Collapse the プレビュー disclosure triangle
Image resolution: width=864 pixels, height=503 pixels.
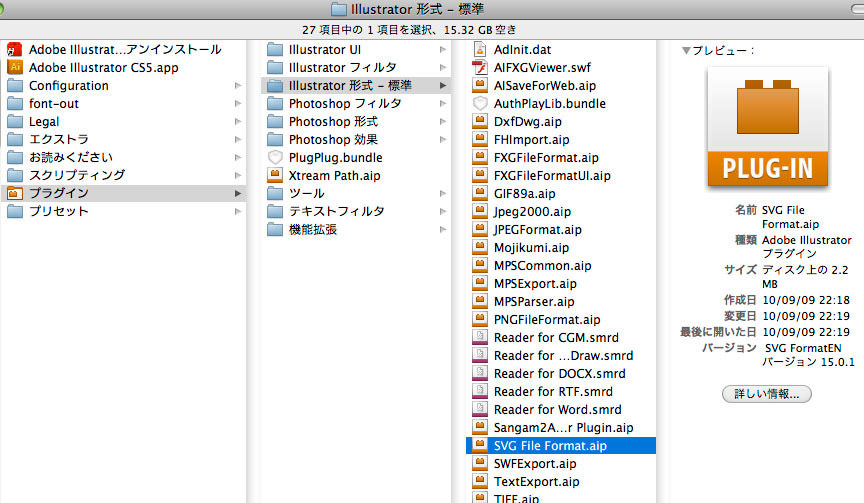(x=686, y=51)
